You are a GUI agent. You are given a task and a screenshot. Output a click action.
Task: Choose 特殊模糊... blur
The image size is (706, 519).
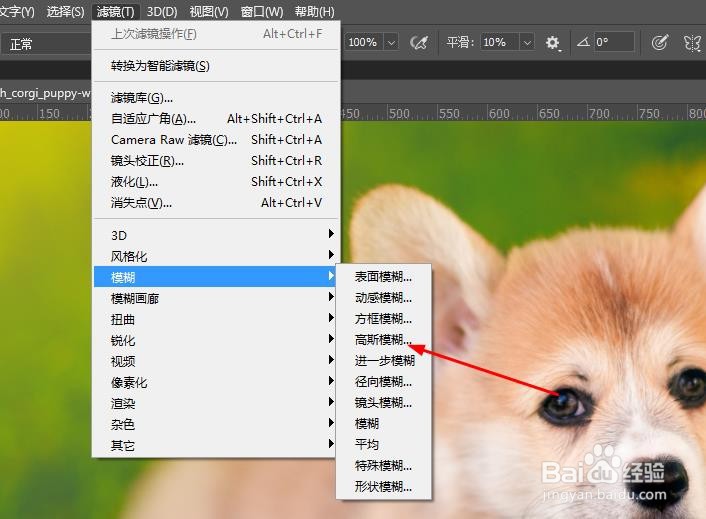pos(384,465)
